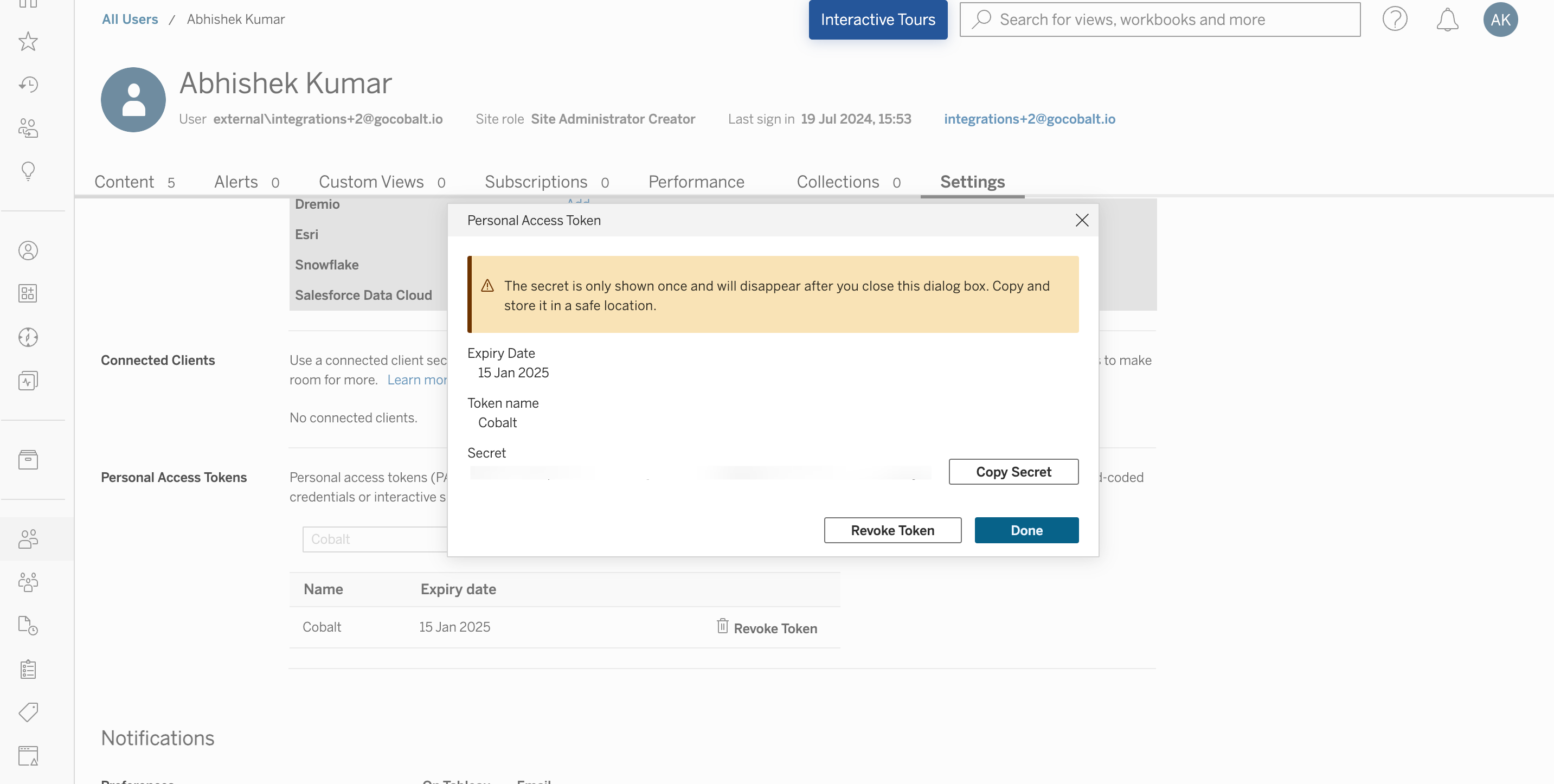Viewport: 1554px width, 784px height.
Task: Switch to the Performance tab
Action: pos(696,182)
